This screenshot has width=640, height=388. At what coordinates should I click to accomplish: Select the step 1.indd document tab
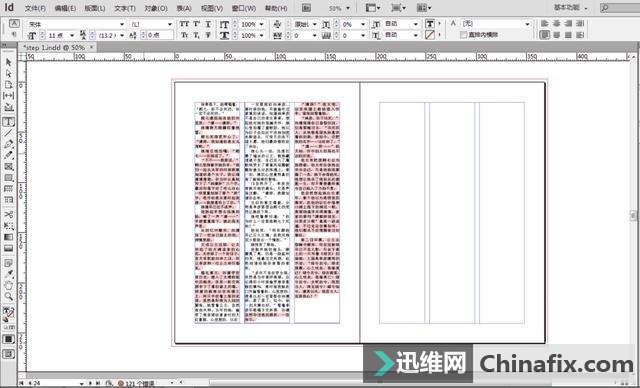(x=54, y=47)
